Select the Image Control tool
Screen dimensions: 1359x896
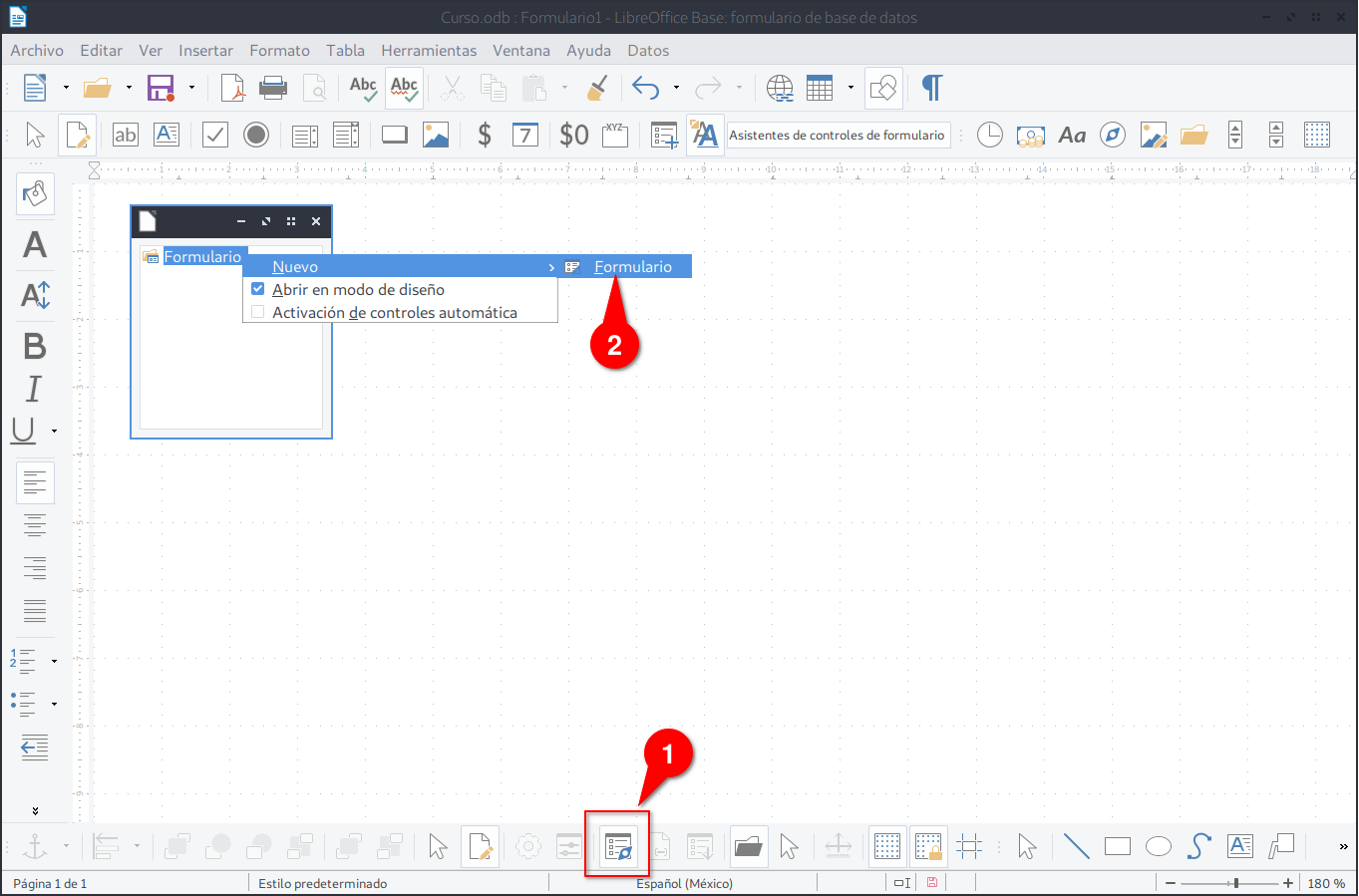[x=436, y=135]
